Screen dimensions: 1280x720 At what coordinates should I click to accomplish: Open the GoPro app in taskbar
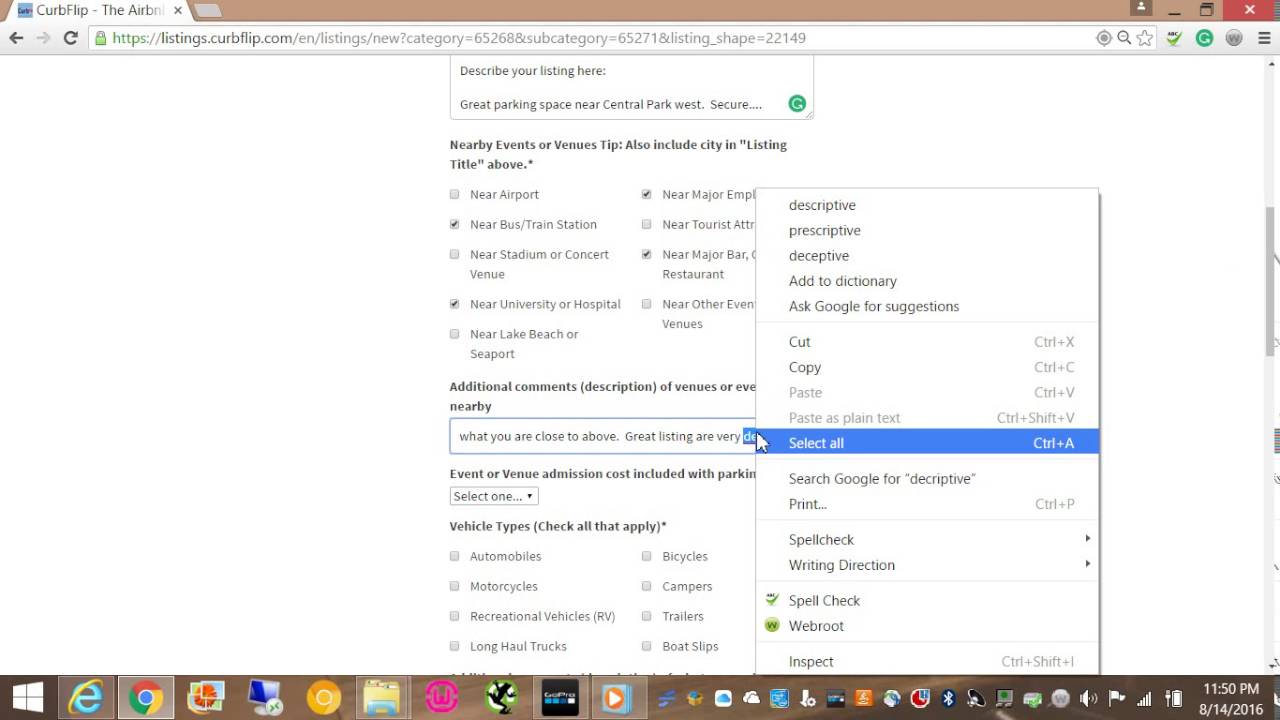click(560, 697)
